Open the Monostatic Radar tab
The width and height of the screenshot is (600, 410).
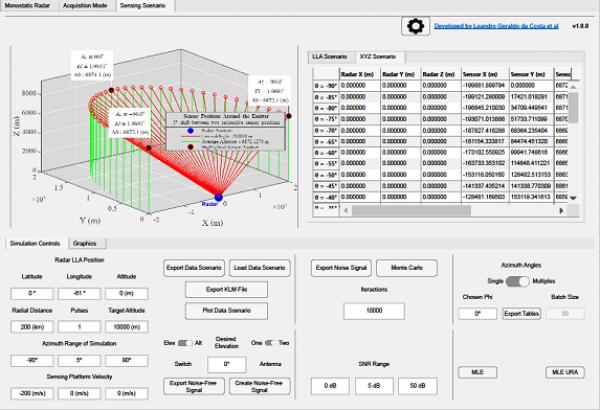tap(29, 5)
